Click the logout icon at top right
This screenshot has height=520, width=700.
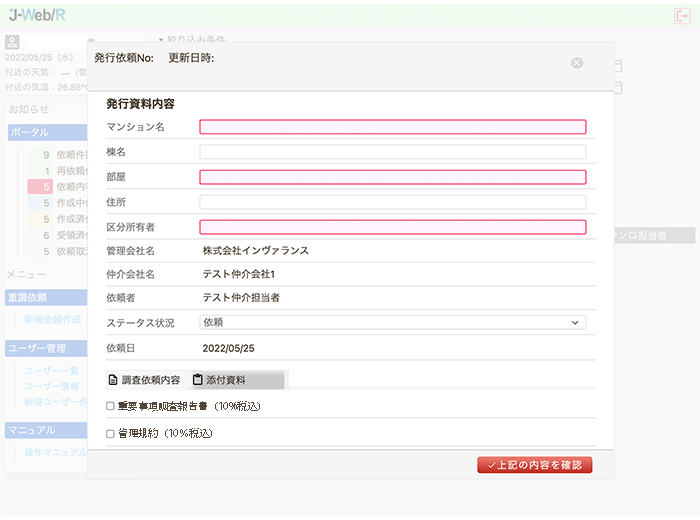(683, 16)
